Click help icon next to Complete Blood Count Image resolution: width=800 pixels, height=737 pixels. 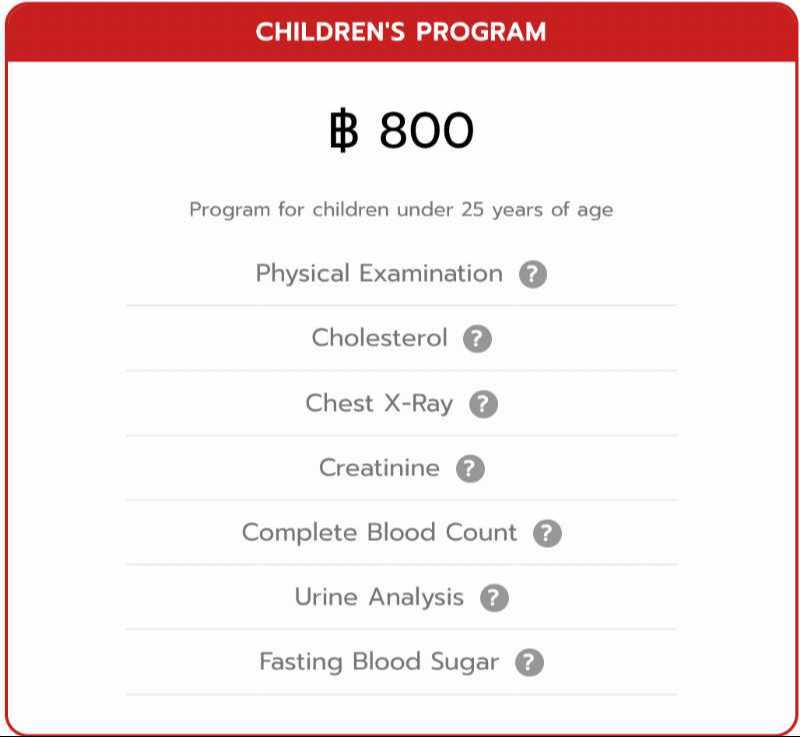point(547,533)
